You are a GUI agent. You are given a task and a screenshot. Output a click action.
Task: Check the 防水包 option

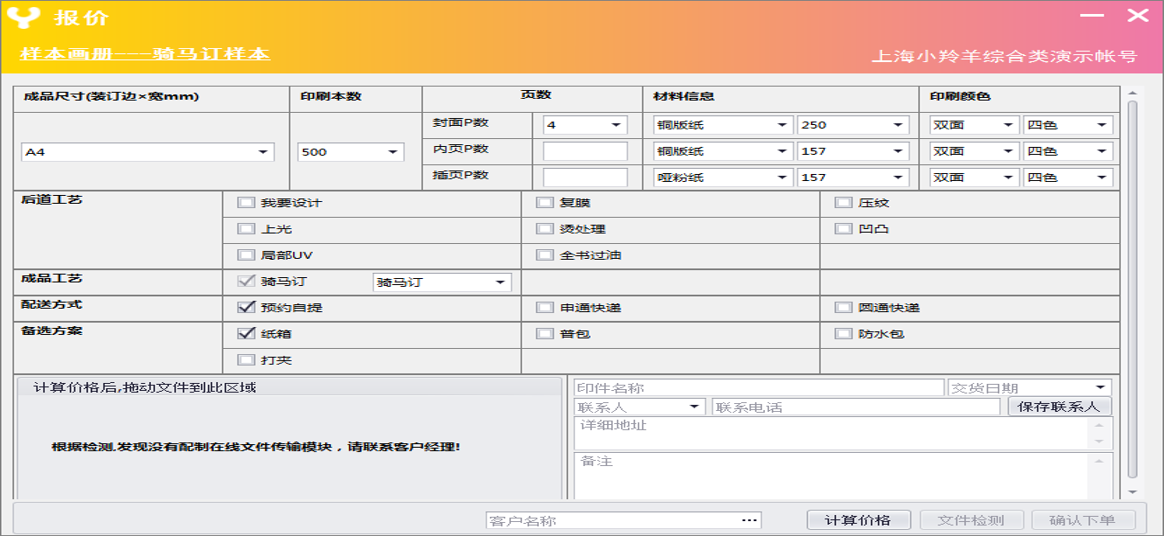[843, 334]
